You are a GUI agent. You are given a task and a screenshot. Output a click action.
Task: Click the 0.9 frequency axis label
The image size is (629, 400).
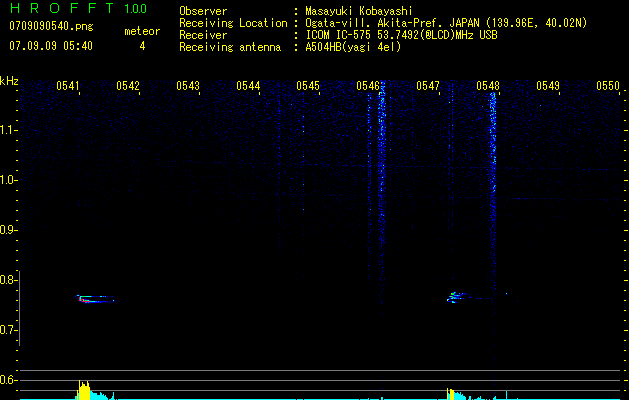(7, 230)
